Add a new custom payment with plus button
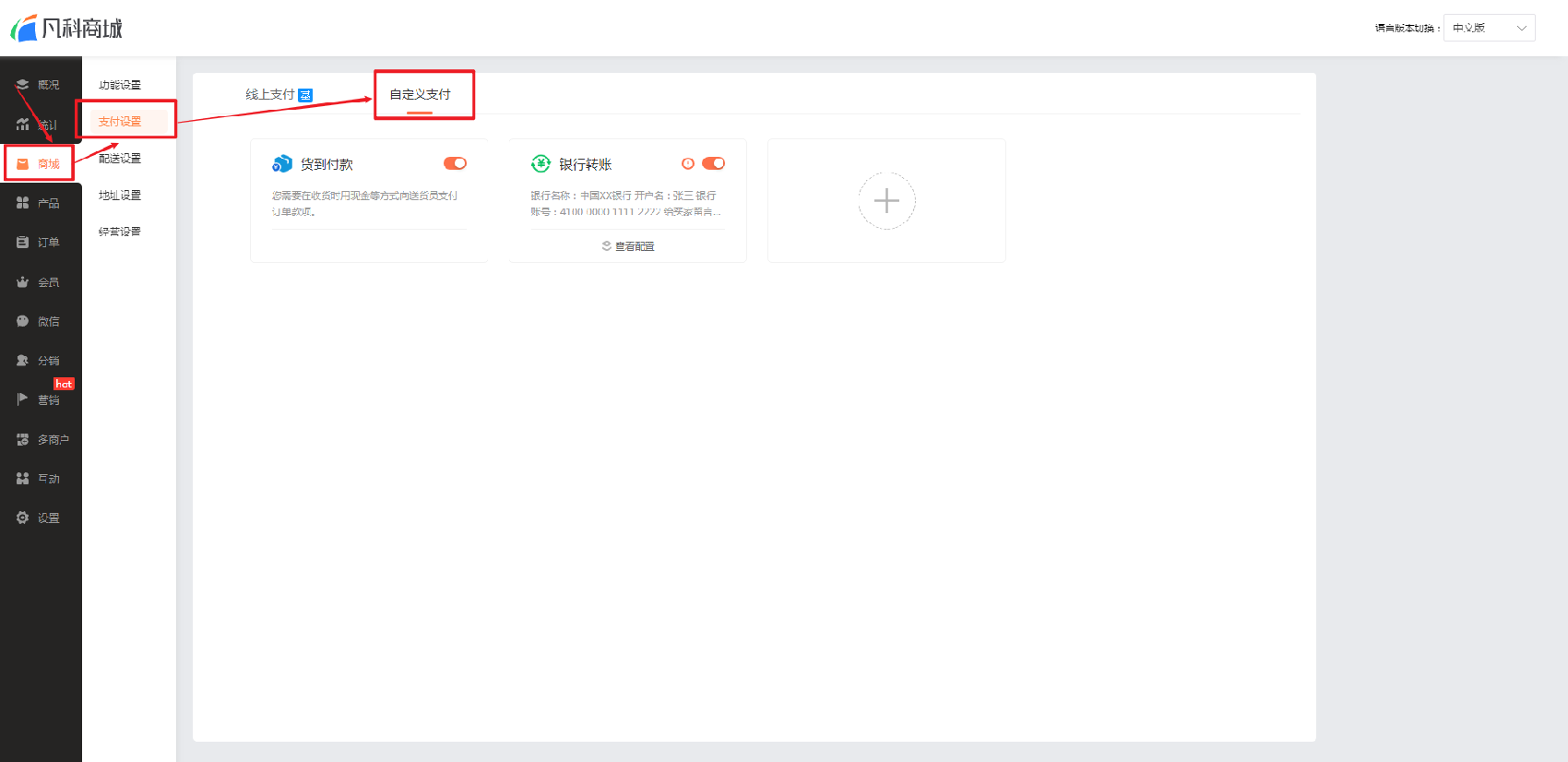This screenshot has width=1568, height=762. [x=886, y=200]
